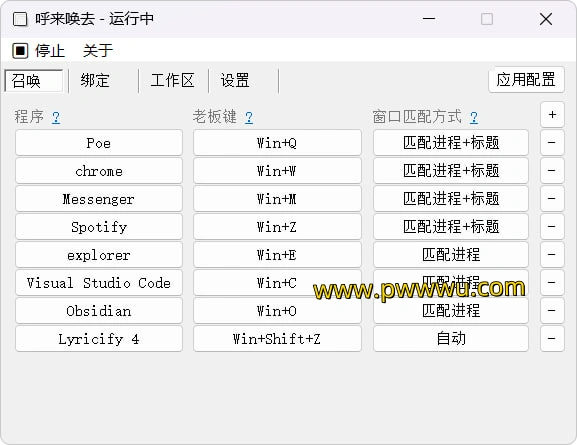The width and height of the screenshot is (577, 445).
Task: Remove the Poe row with minus button
Action: click(552, 142)
